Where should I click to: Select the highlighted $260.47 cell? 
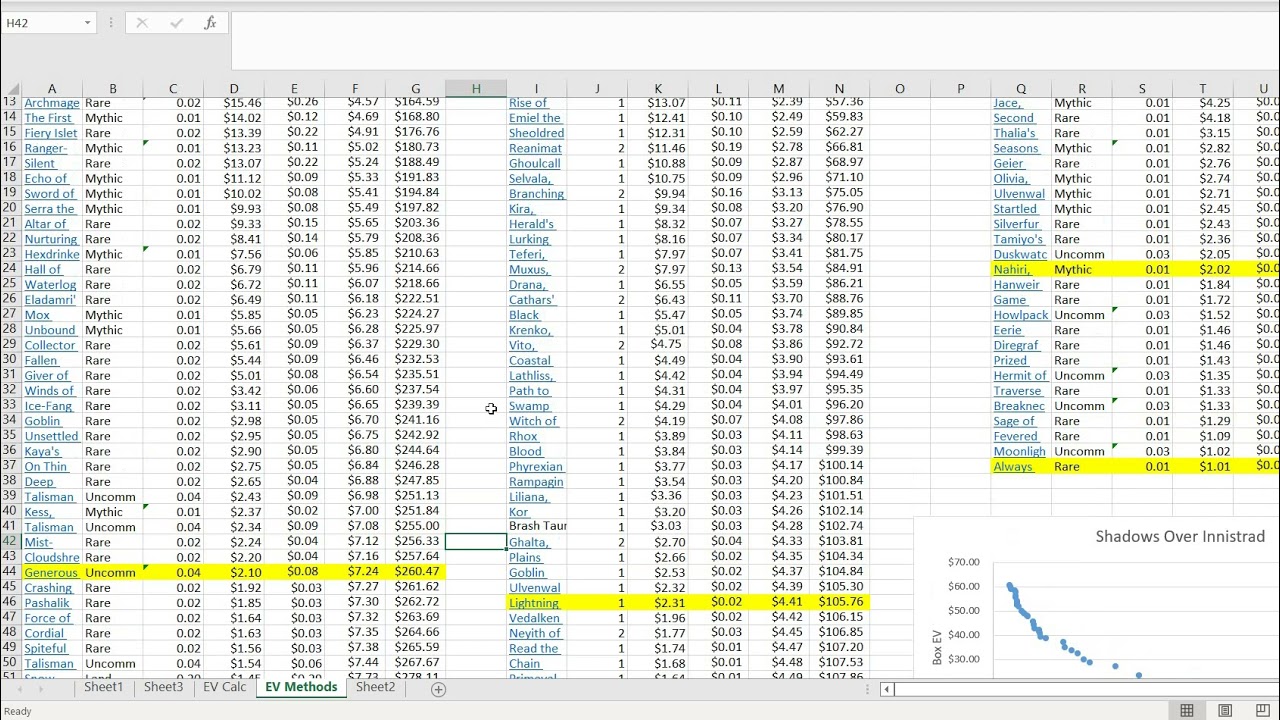416,572
